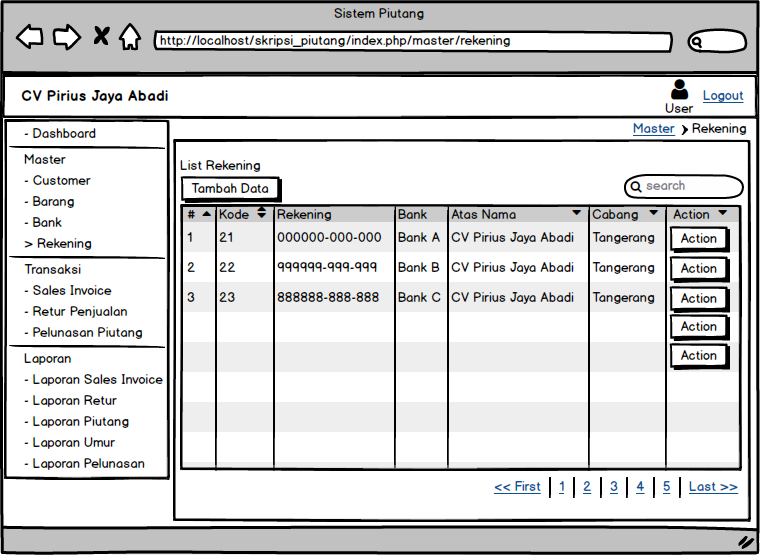This screenshot has height=555, width=760.
Task: Click the Action column header arrow
Action: 723,213
